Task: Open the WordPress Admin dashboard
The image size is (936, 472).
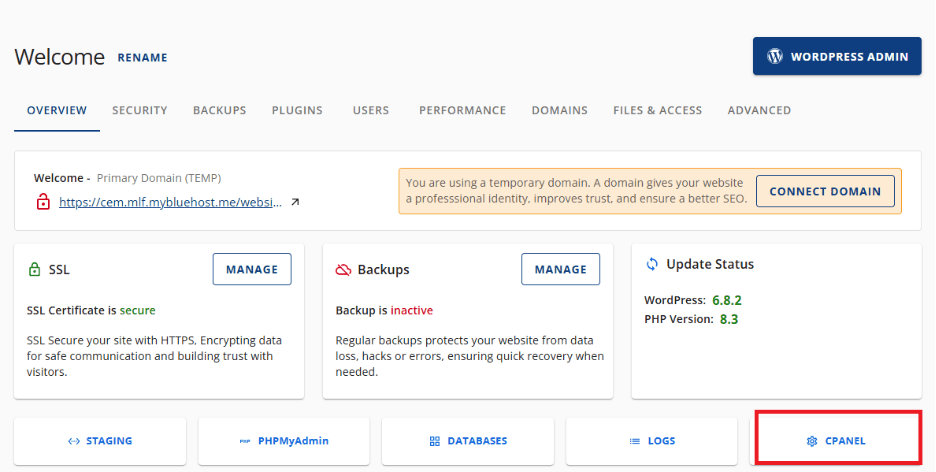Action: tap(837, 57)
